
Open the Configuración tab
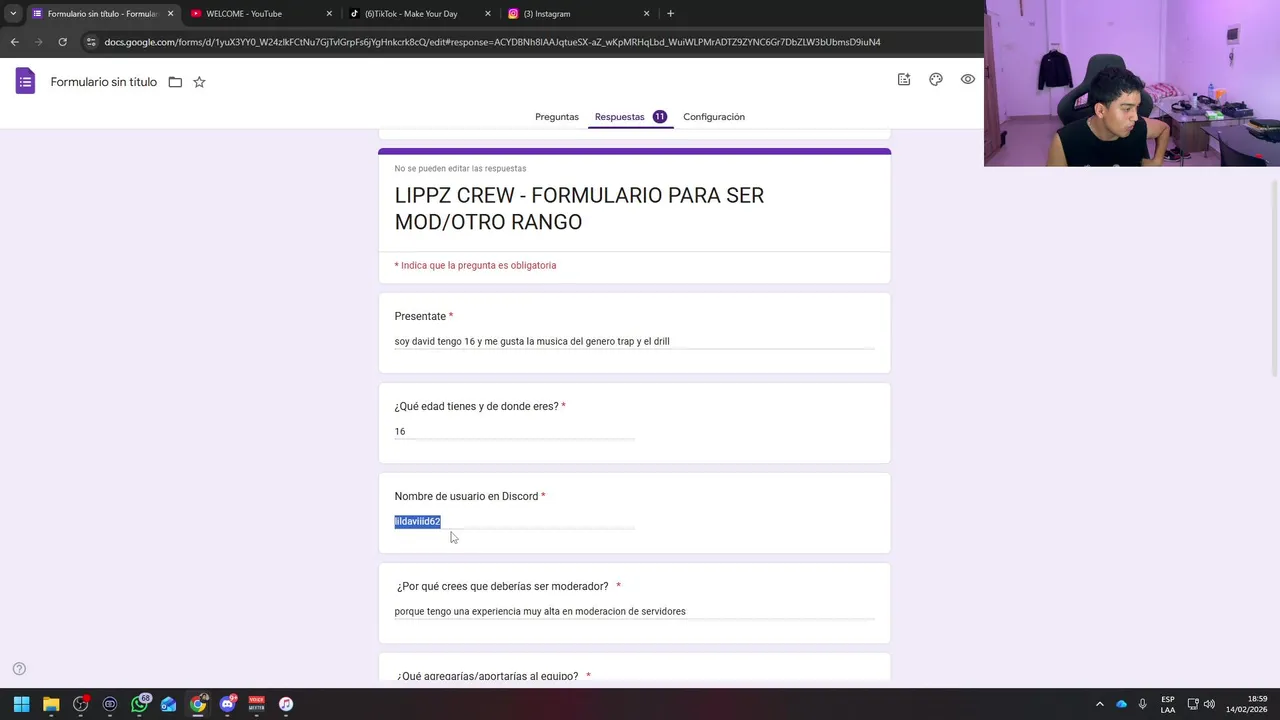pos(714,117)
